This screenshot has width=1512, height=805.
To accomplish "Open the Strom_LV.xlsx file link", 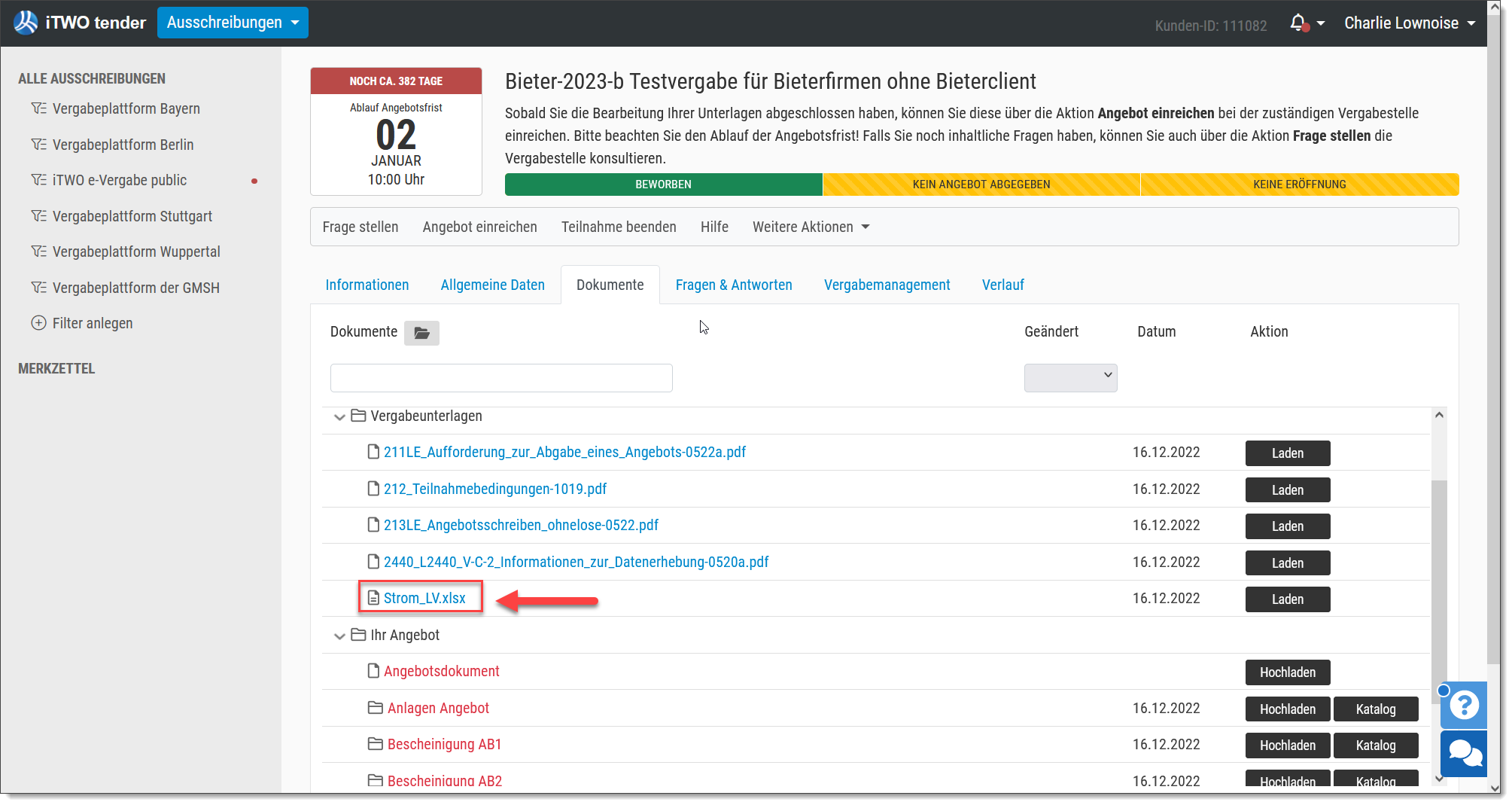I will pos(424,598).
